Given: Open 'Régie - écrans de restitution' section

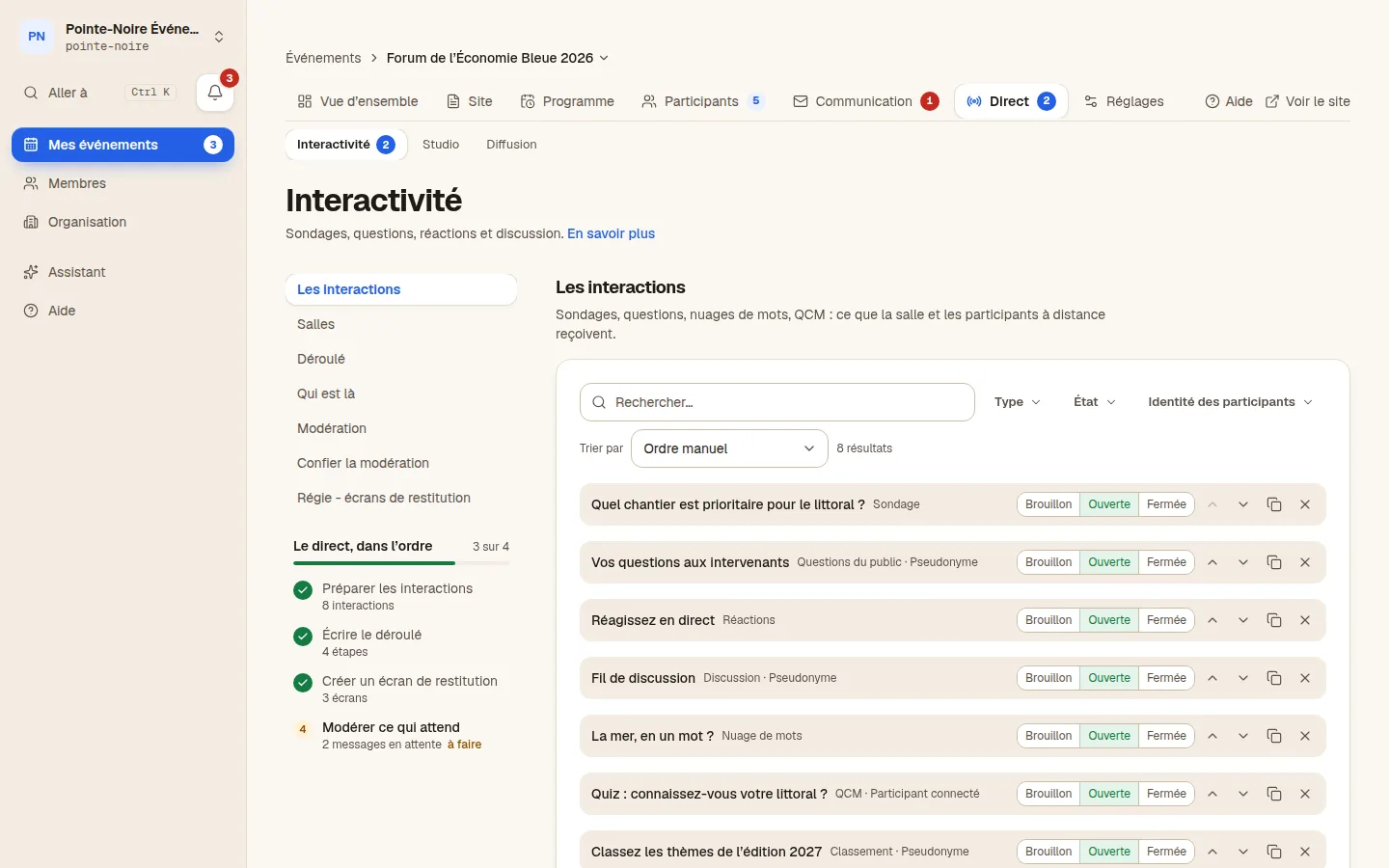Looking at the screenshot, I should click(401, 498).
